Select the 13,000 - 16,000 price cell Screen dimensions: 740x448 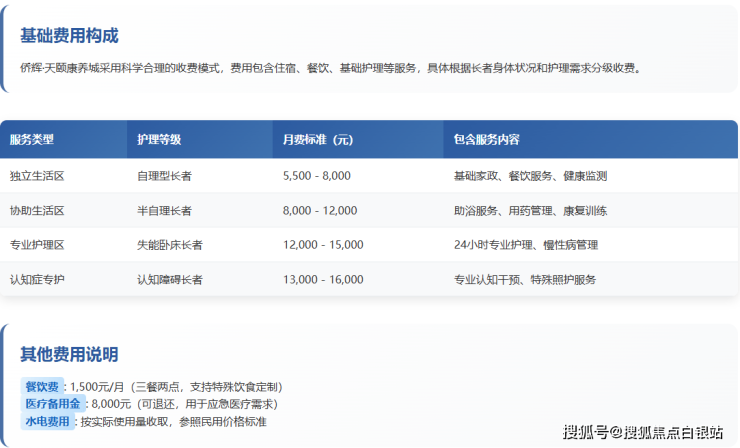323,280
